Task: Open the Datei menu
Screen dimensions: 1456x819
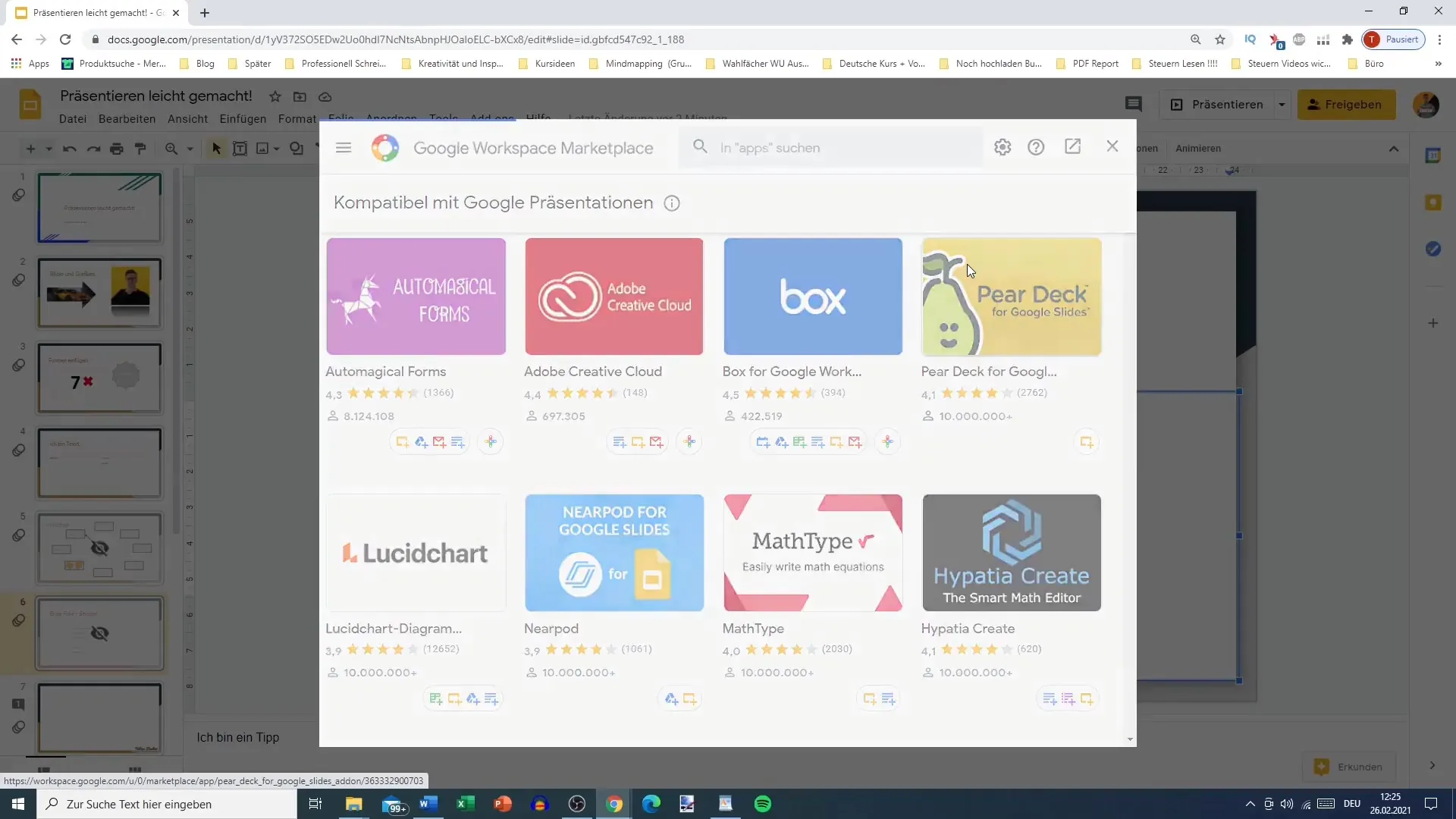Action: [73, 119]
